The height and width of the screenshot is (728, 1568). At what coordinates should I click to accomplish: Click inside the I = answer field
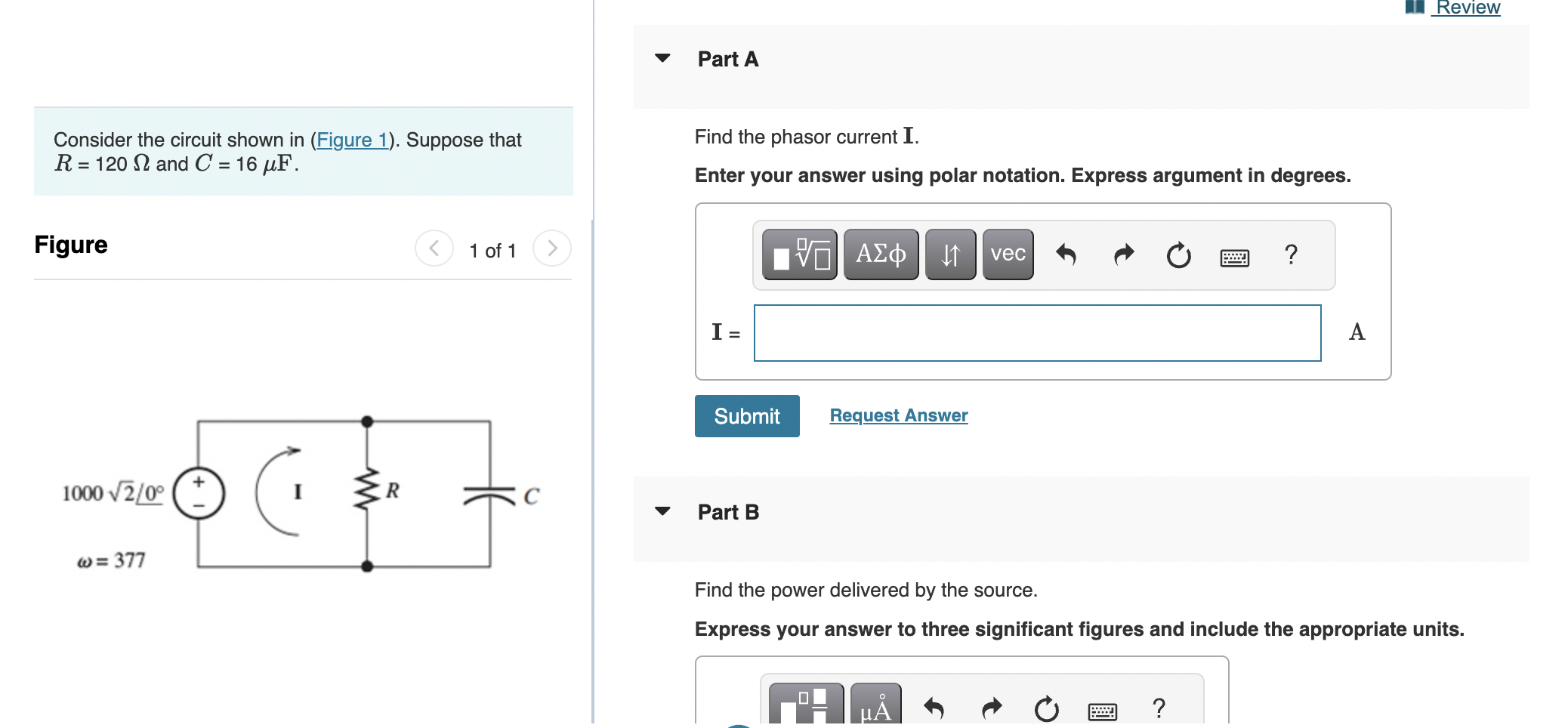pyautogui.click(x=1036, y=332)
